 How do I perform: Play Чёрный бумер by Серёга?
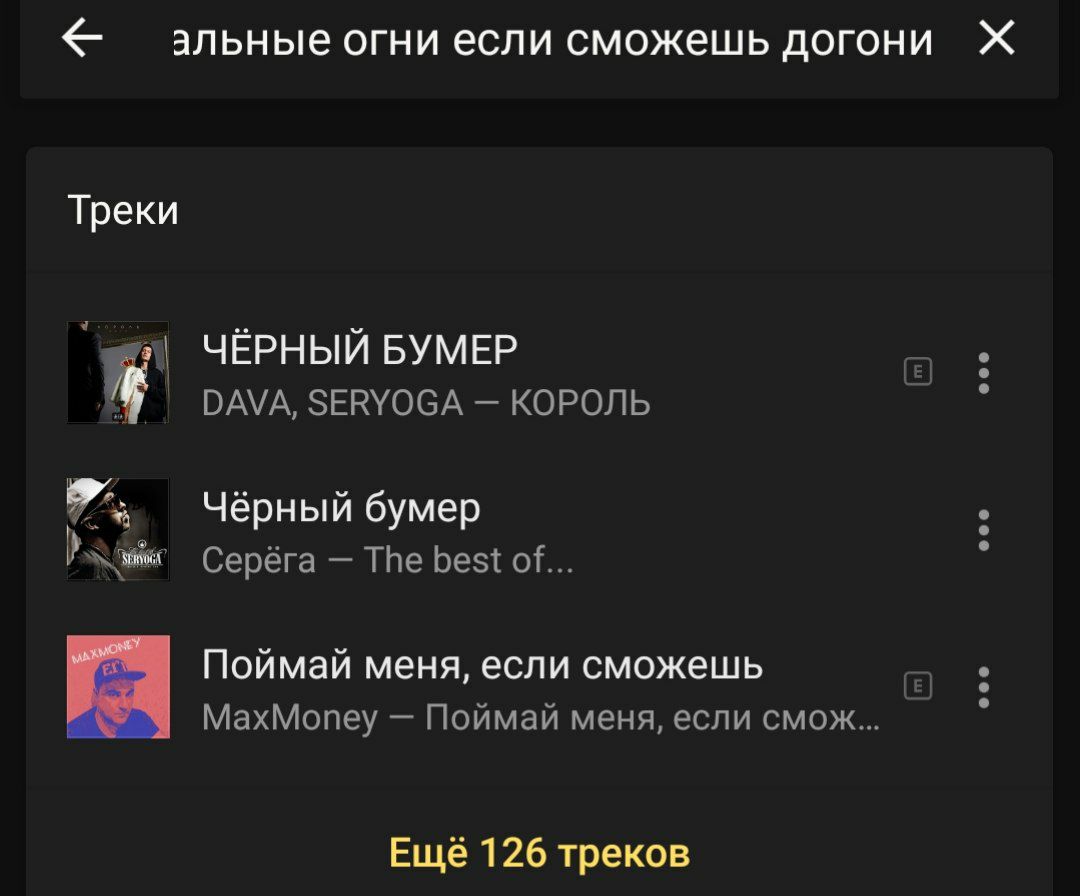click(x=341, y=508)
